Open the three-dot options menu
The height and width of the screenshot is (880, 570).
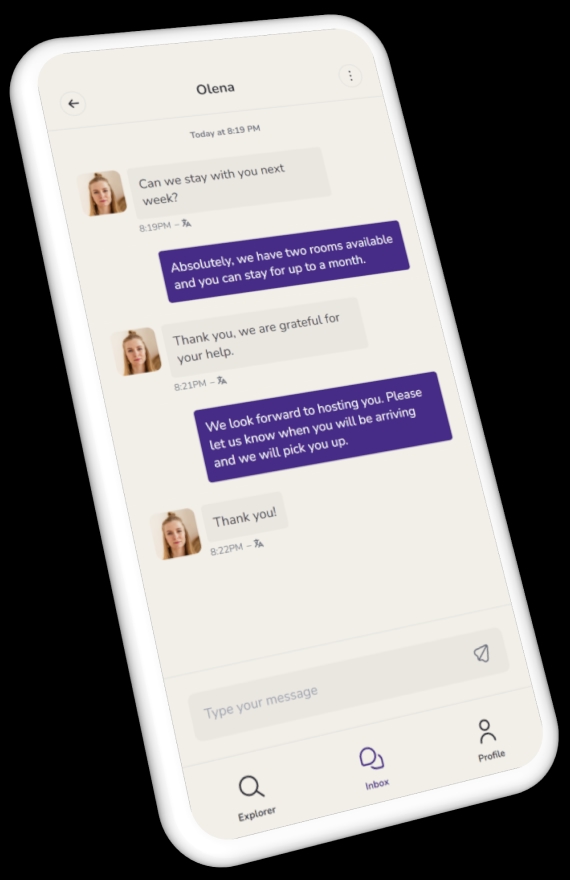point(351,75)
